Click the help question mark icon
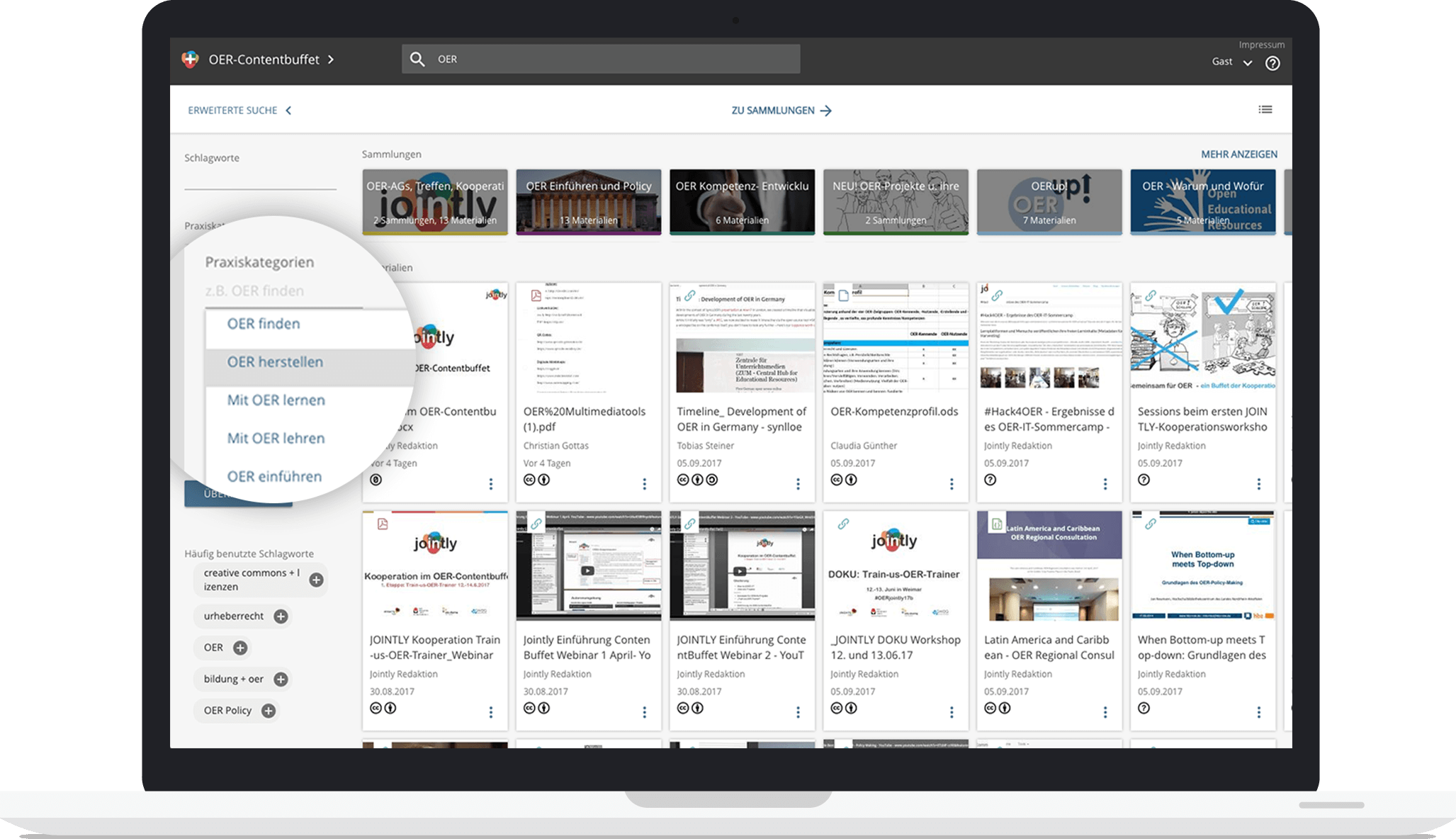This screenshot has height=839, width=1456. 1272,63
